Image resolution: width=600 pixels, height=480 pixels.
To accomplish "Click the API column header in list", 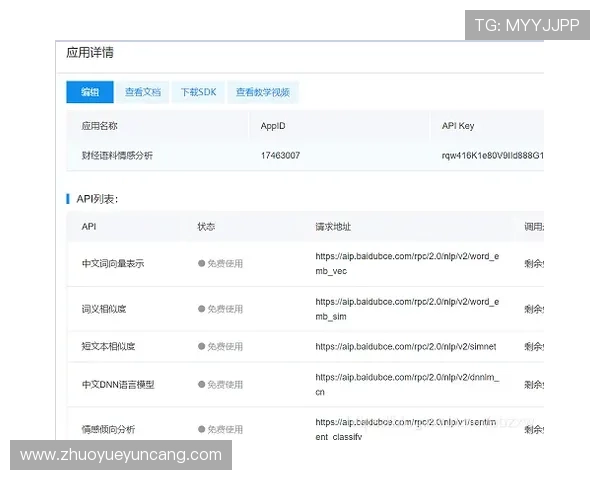I will 89,227.
